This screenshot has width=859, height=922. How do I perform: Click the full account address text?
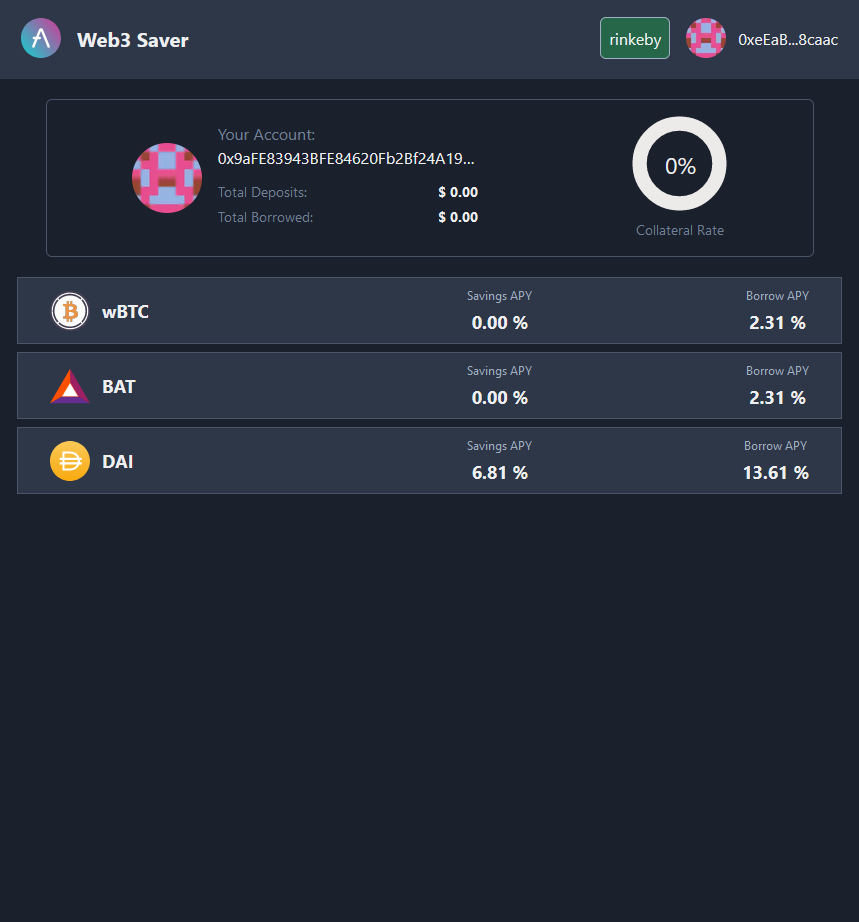[346, 158]
